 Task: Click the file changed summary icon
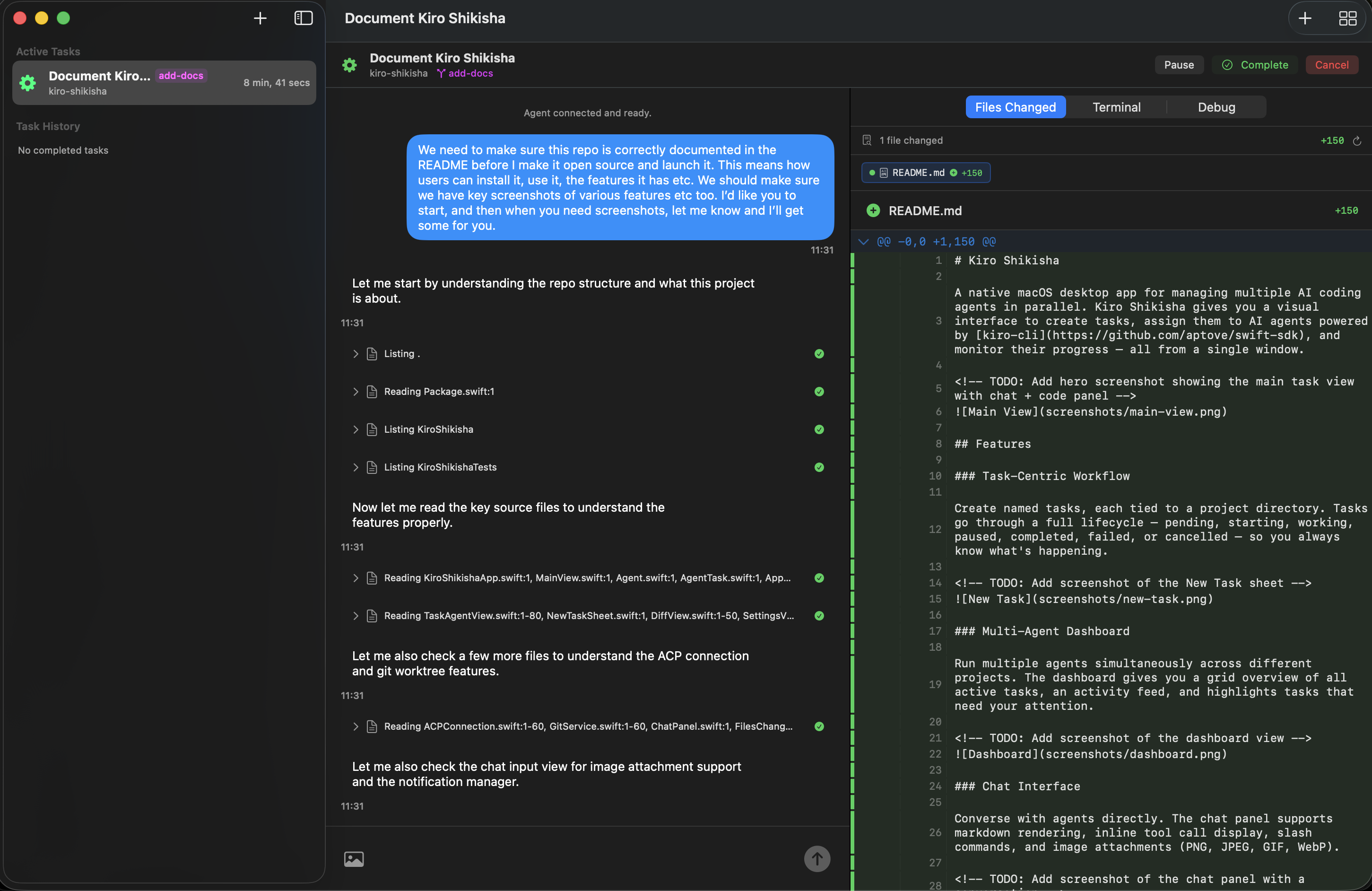867,140
